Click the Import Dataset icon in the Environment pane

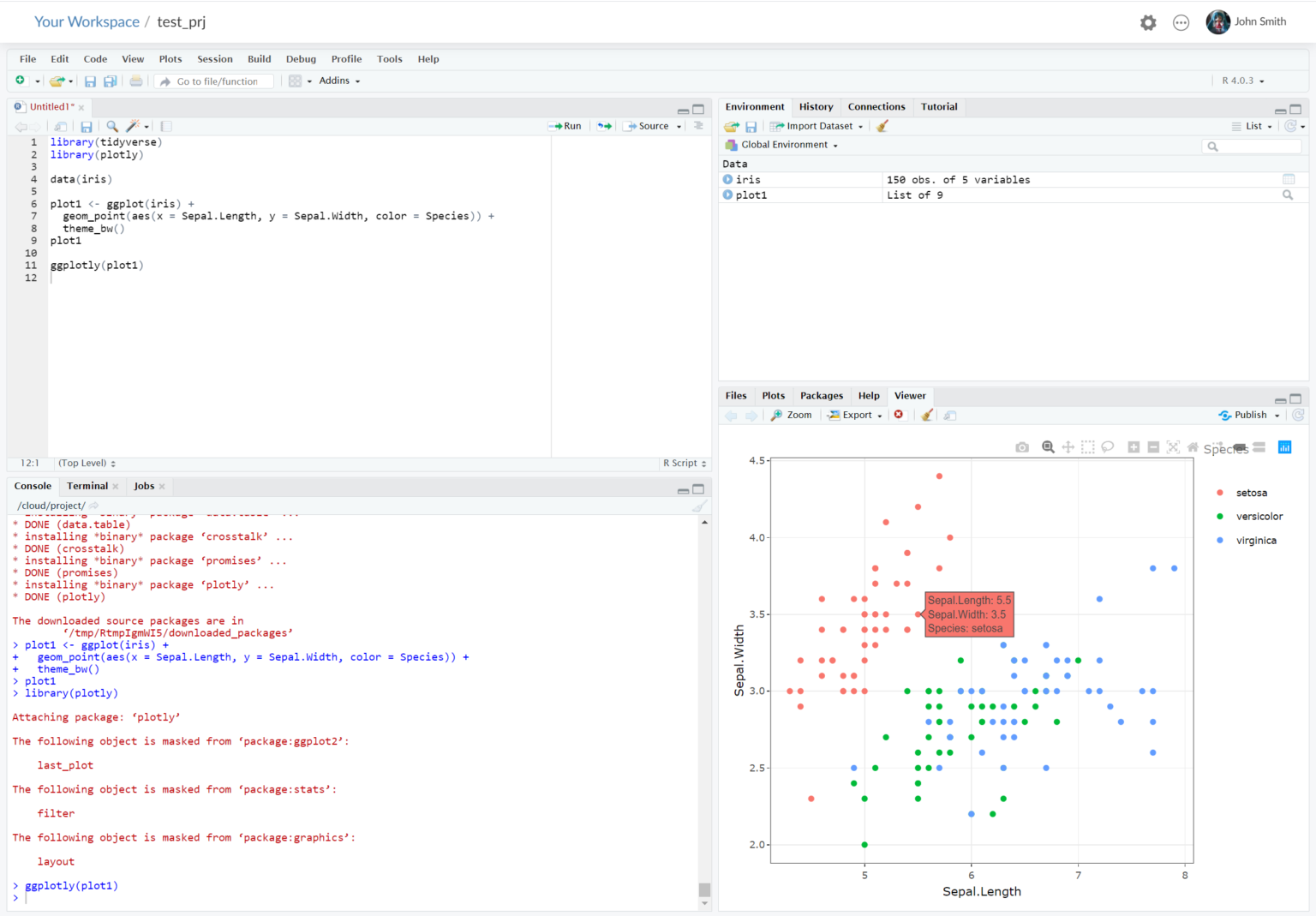(x=816, y=125)
